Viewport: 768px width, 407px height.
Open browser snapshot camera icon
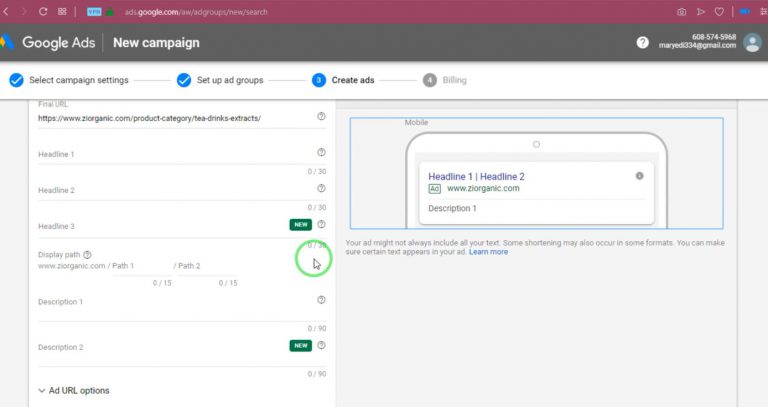(681, 12)
